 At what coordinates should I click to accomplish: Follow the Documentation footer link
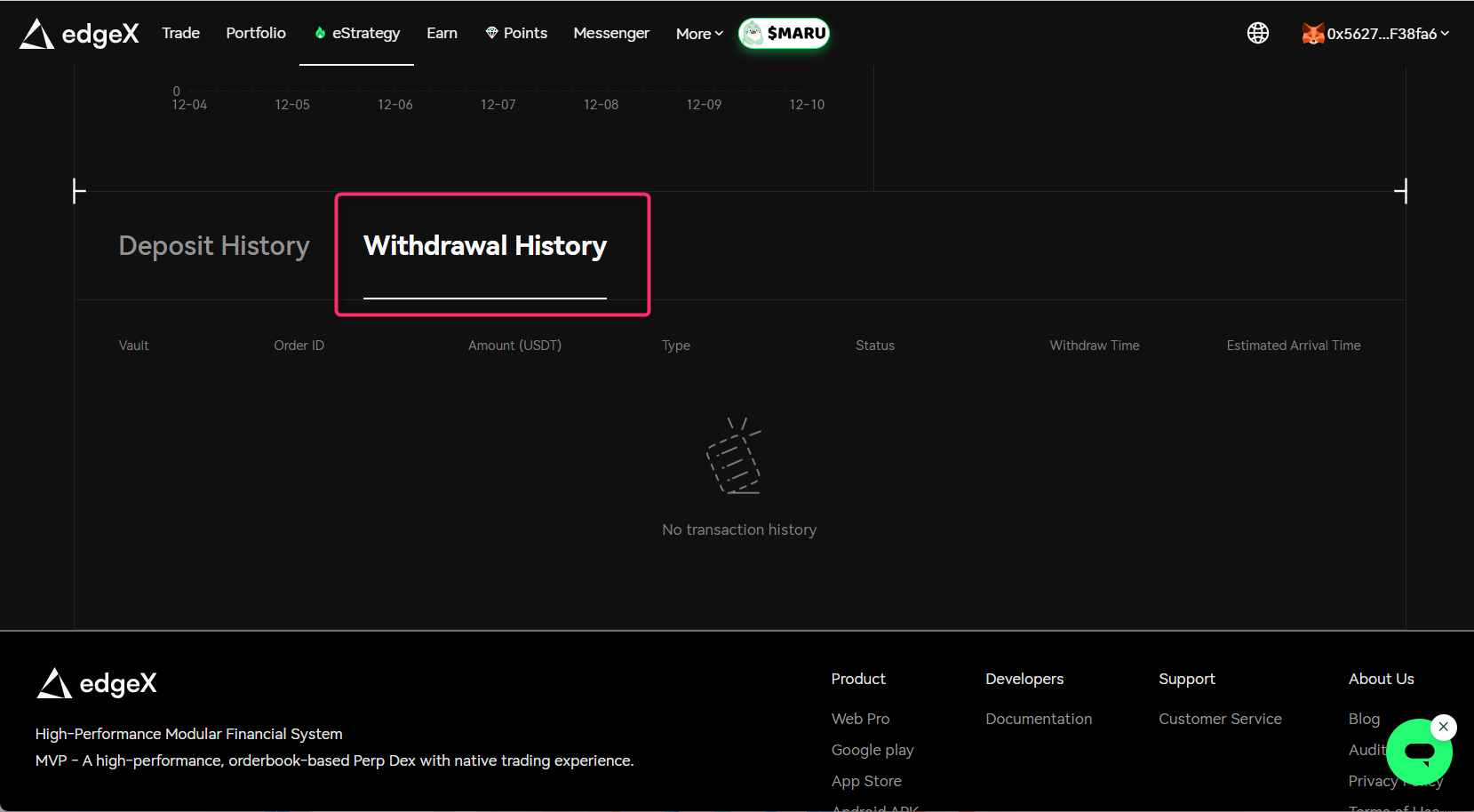[x=1039, y=719]
